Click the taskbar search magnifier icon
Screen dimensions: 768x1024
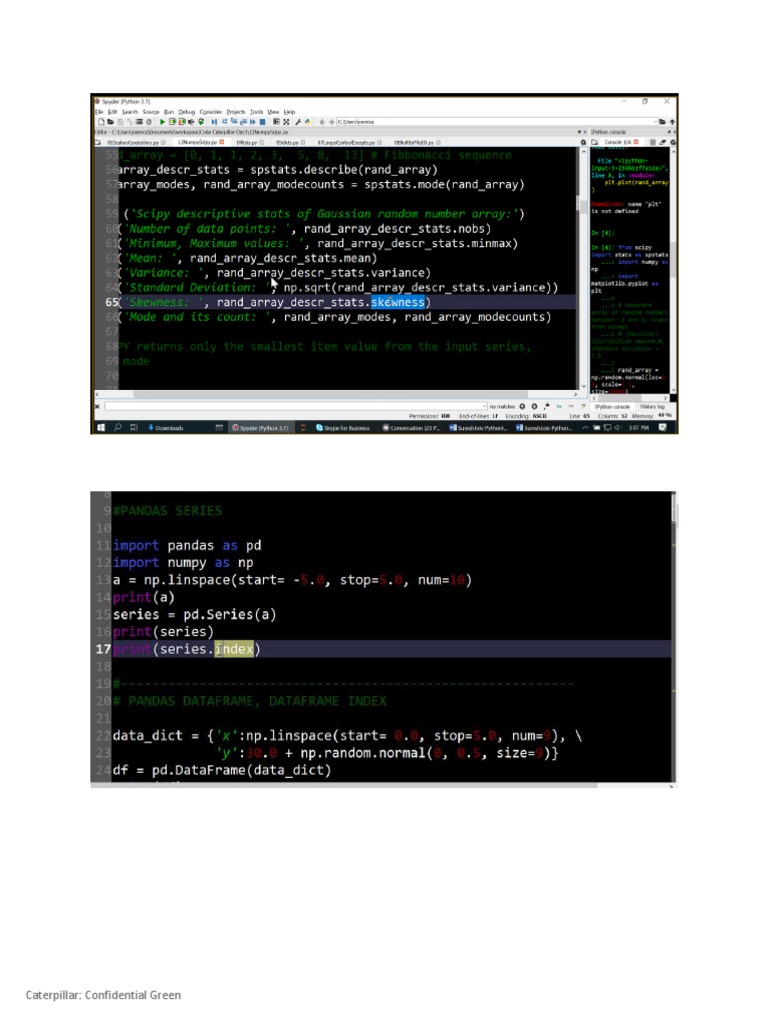(x=118, y=428)
